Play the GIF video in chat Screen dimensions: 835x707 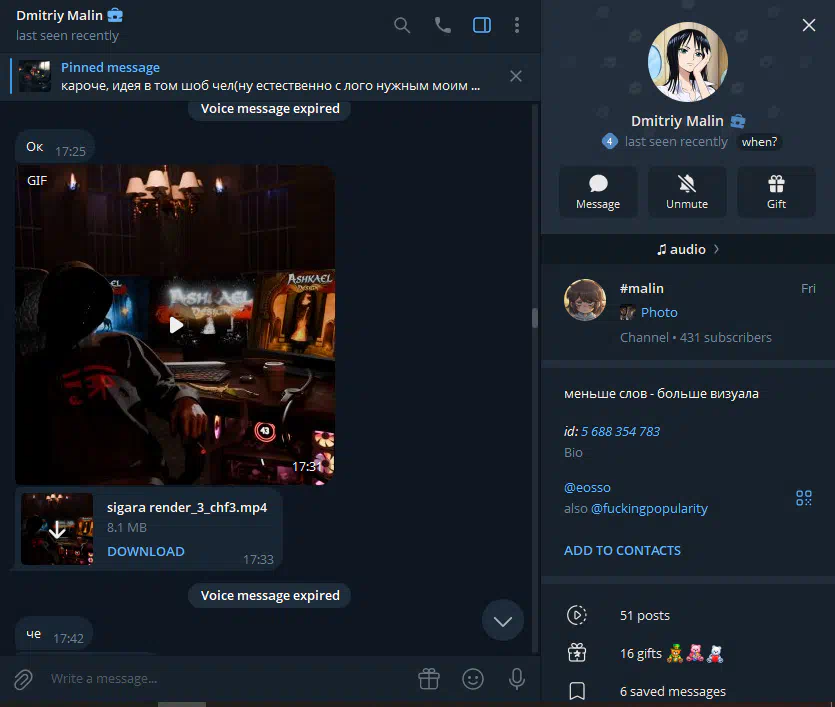176,325
